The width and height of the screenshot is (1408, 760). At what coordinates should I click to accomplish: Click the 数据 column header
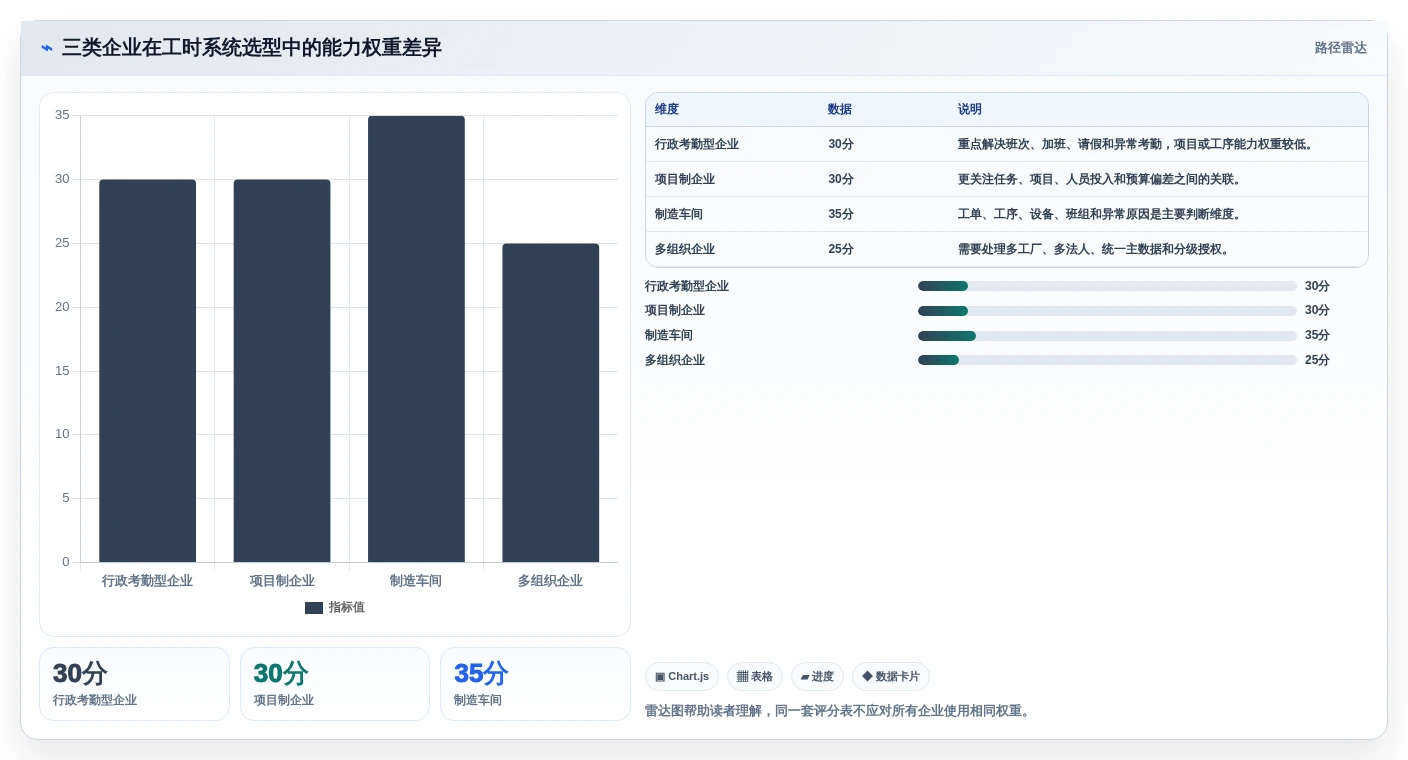840,110
